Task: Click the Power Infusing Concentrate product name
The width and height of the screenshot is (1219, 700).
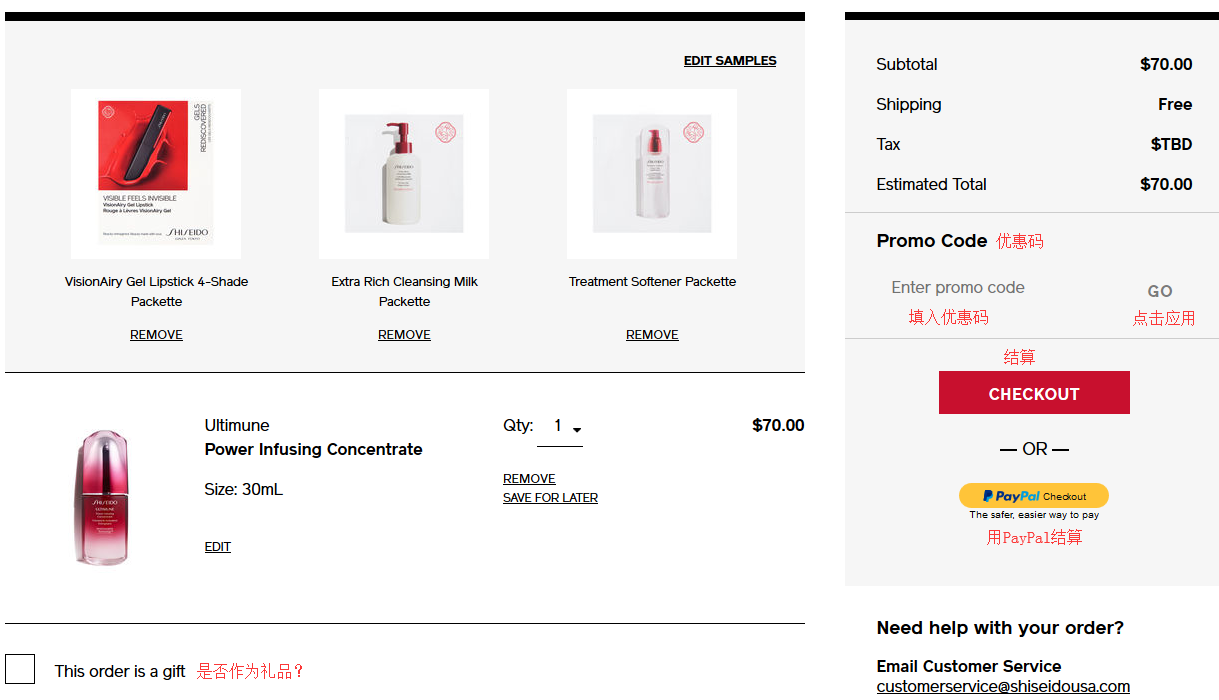Action: coord(313,450)
